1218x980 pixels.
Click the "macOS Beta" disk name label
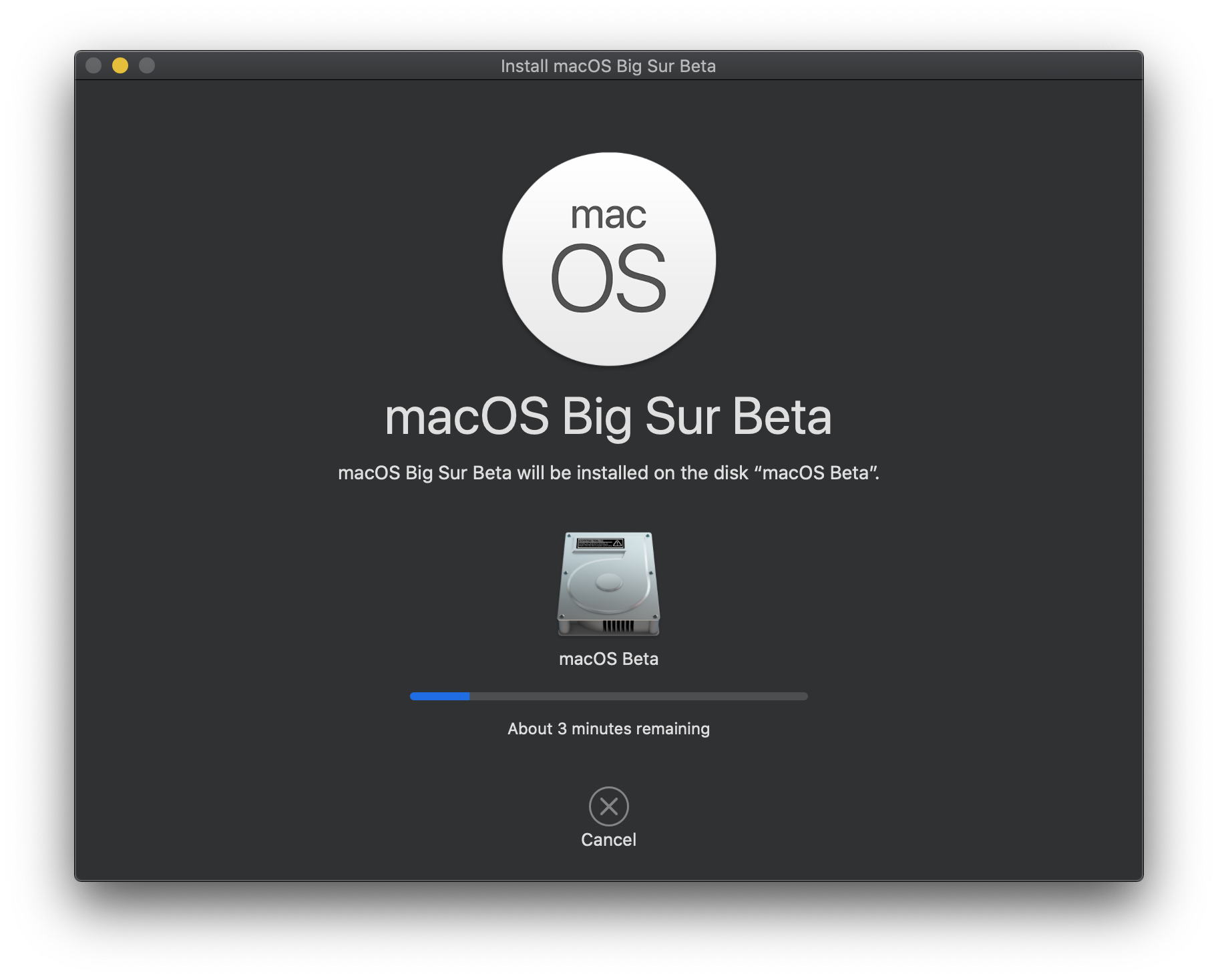click(608, 659)
